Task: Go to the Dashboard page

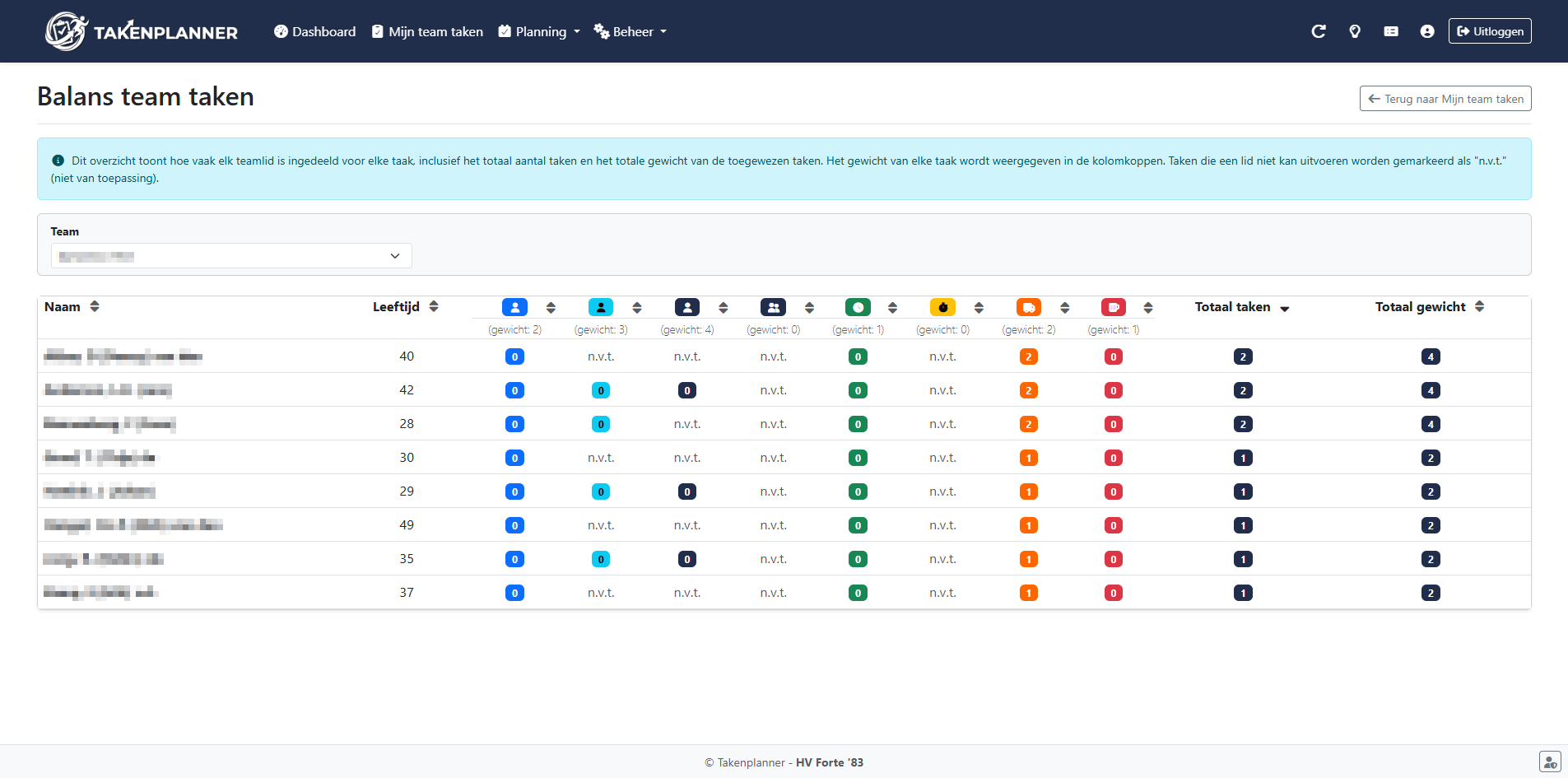Action: (314, 31)
